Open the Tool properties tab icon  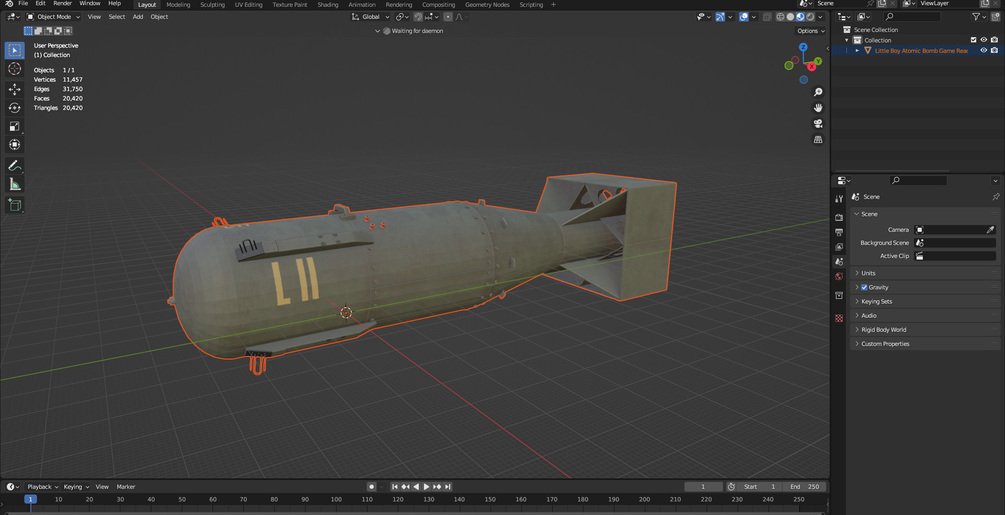click(x=839, y=199)
